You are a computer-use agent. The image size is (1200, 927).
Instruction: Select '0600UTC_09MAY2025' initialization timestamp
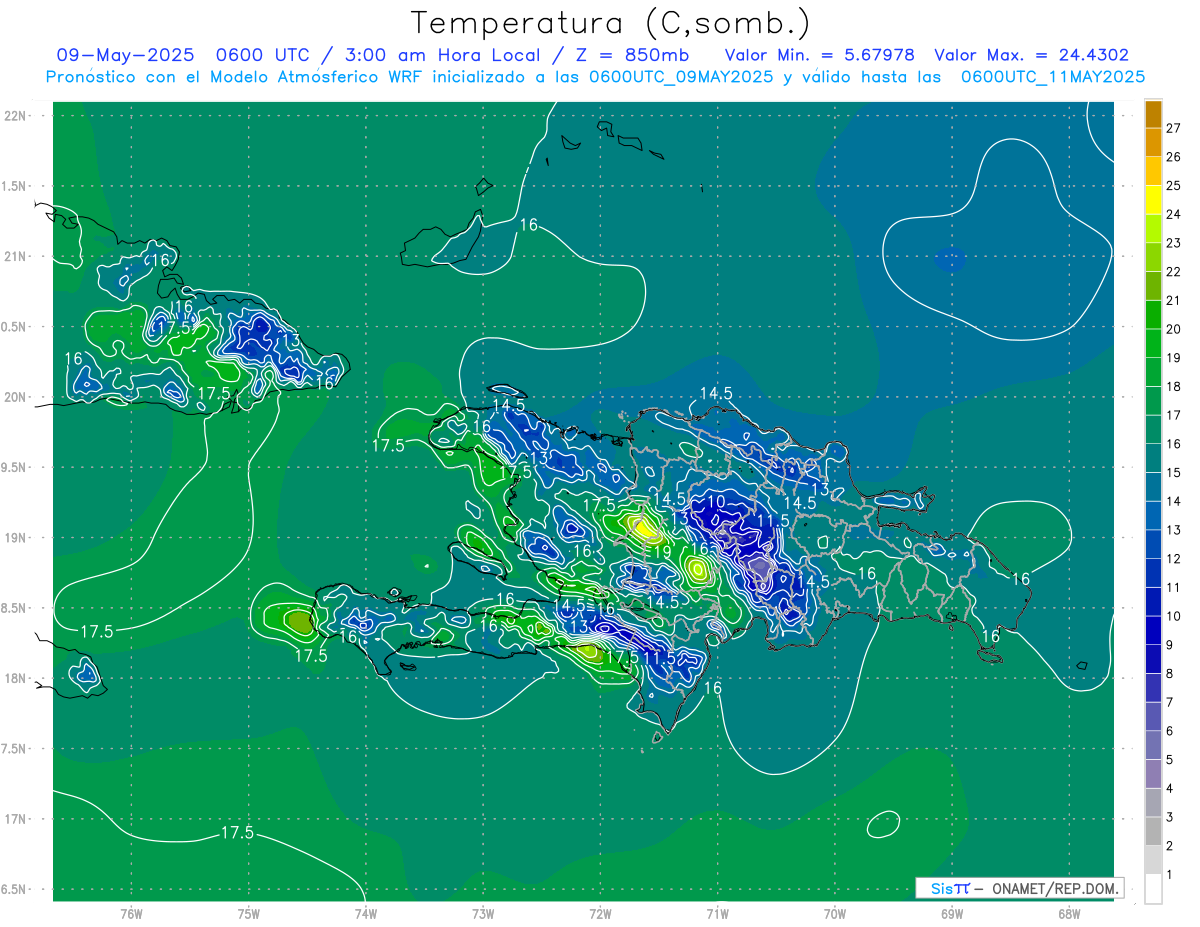[x=681, y=76]
